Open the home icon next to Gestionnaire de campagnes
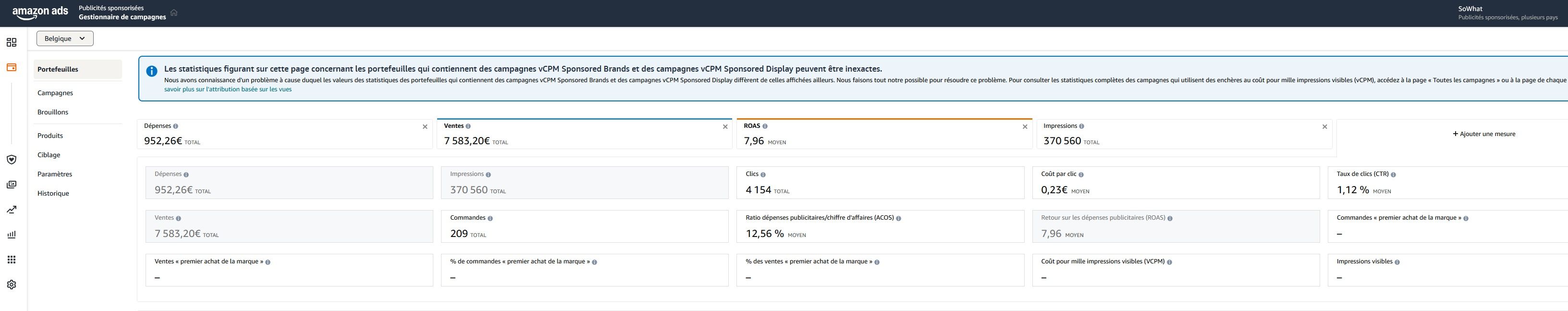The image size is (1568, 311). click(174, 13)
